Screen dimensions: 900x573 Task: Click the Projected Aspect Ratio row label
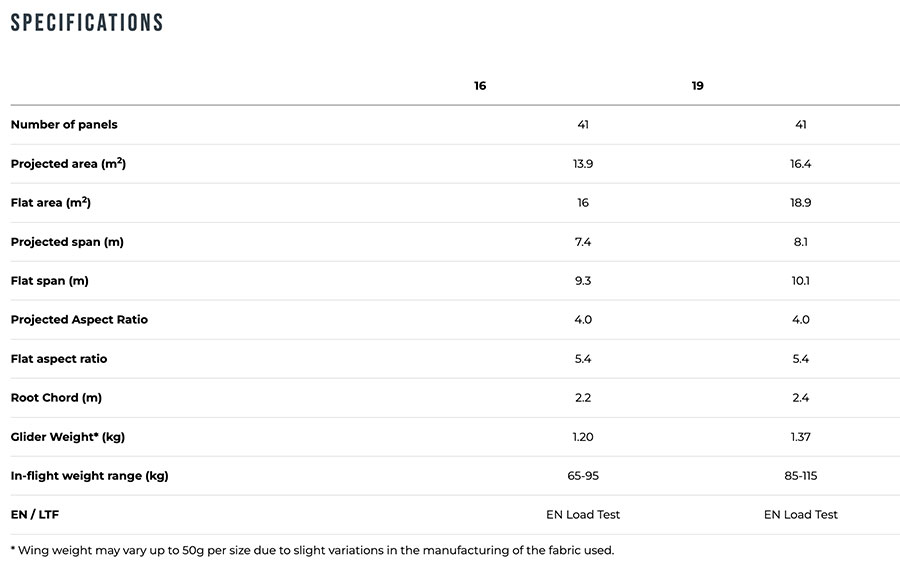(79, 320)
